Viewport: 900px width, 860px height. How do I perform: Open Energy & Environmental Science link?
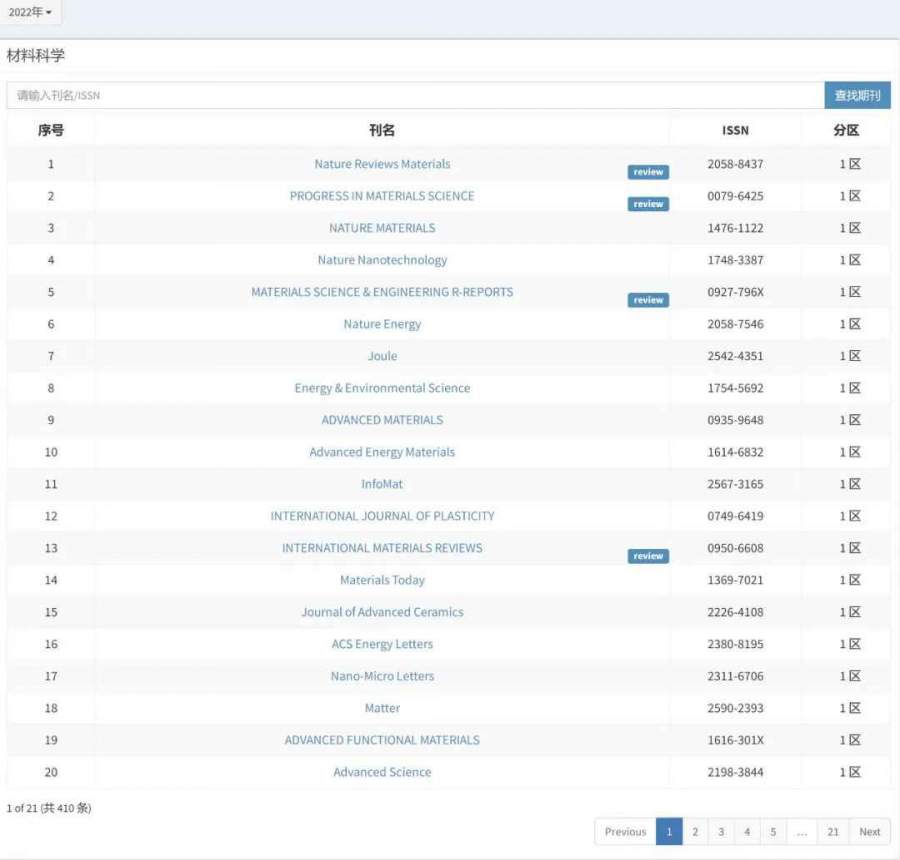point(382,389)
